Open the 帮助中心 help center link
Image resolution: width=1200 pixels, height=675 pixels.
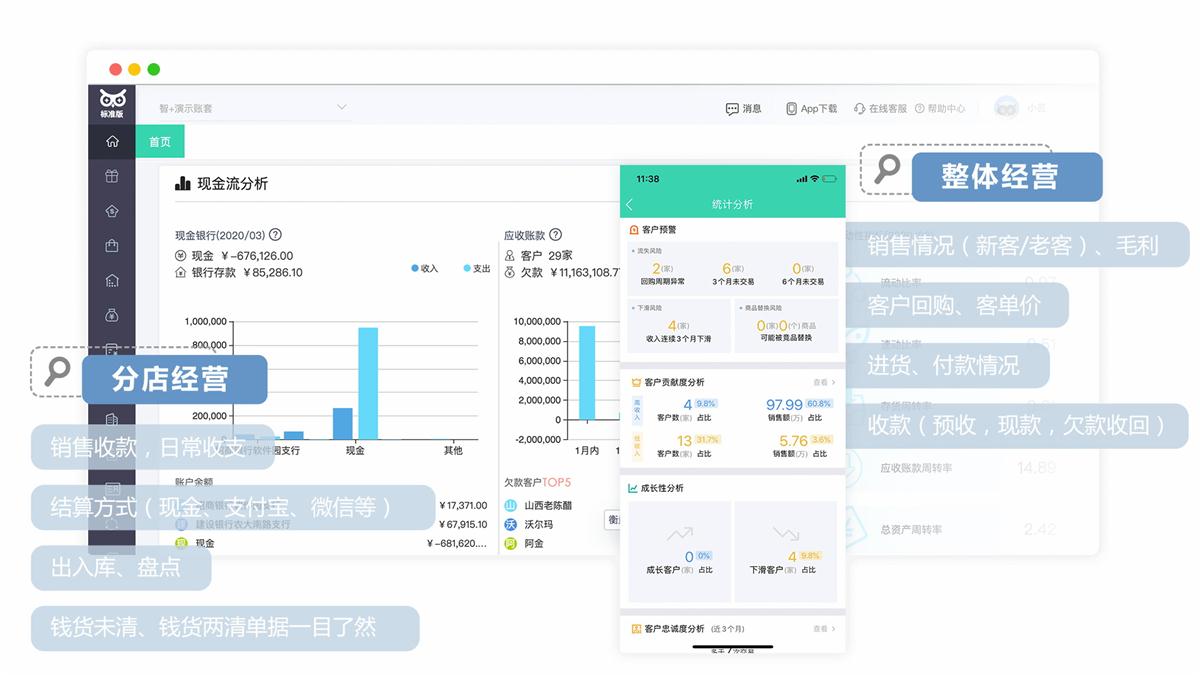point(939,108)
